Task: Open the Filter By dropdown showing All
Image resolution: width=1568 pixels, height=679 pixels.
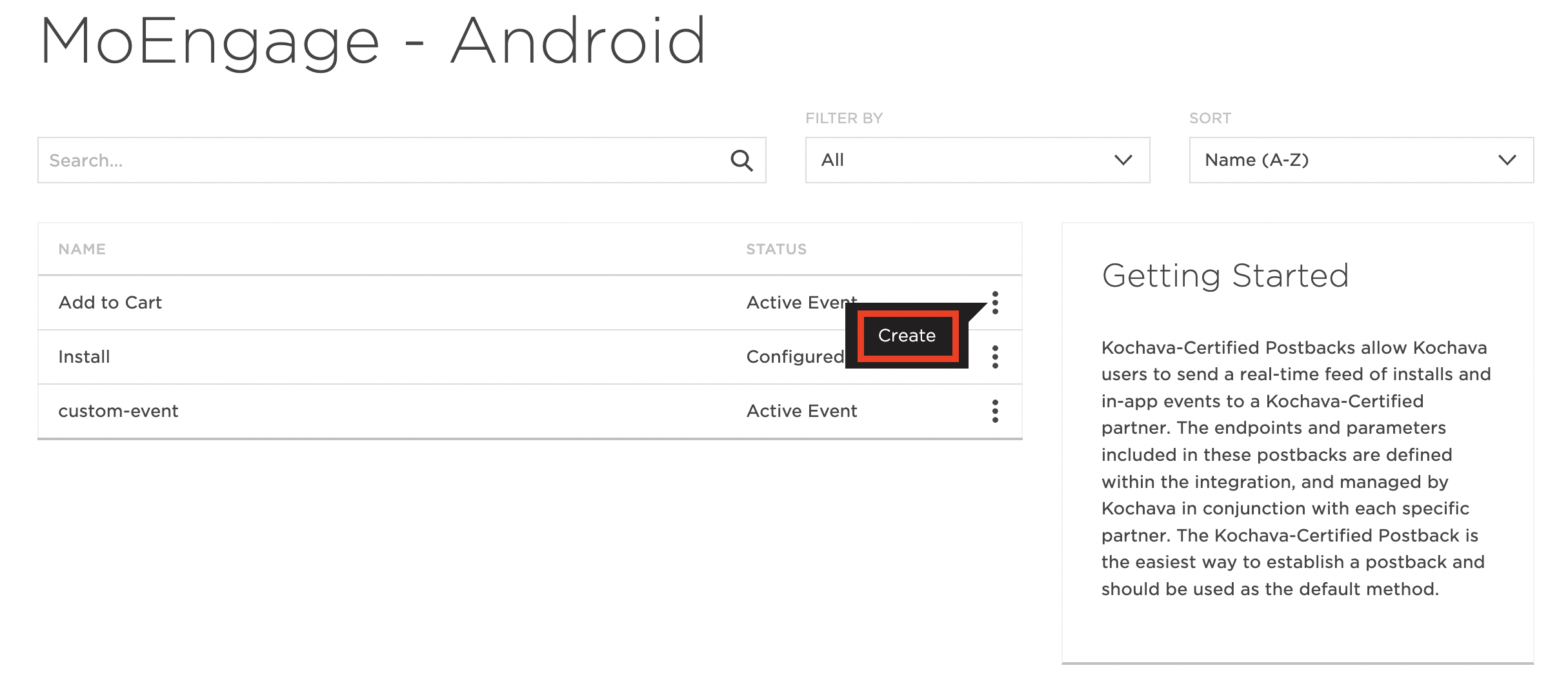Action: pos(977,160)
